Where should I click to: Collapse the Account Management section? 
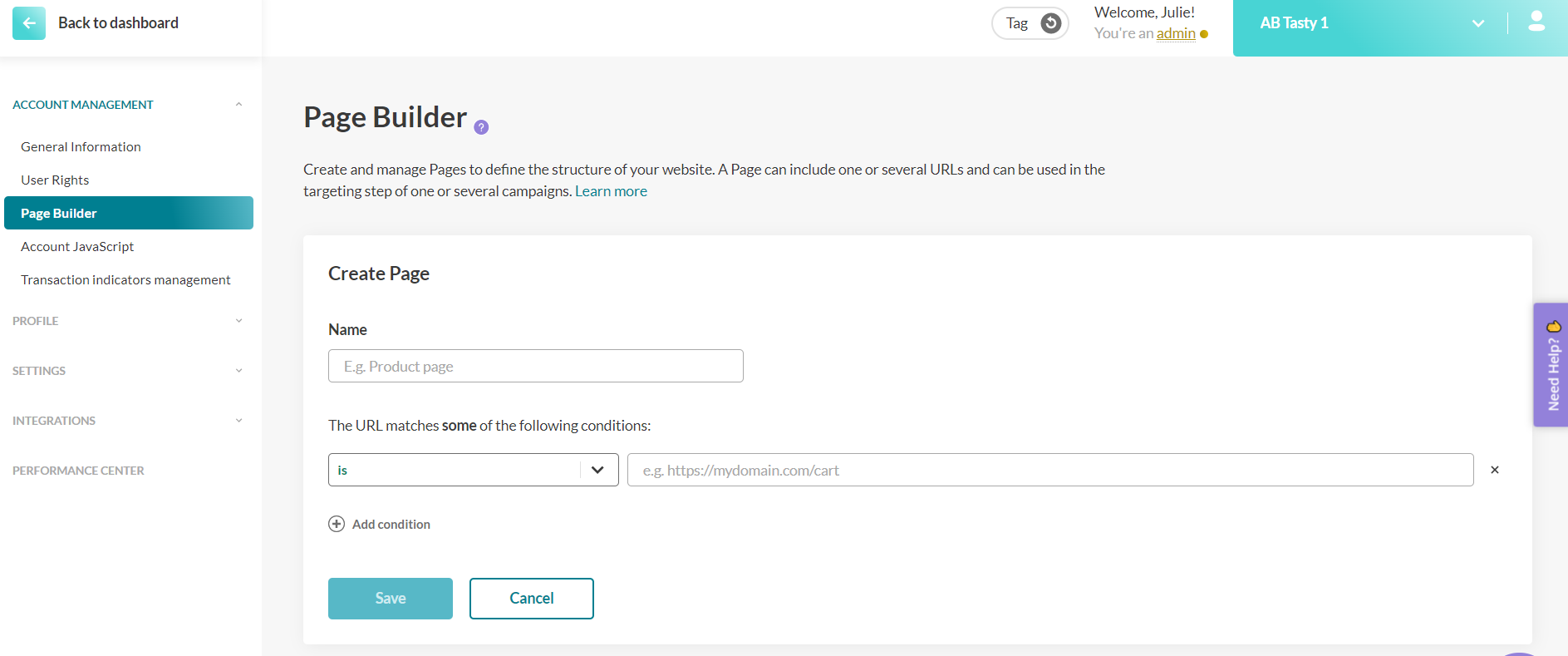(x=238, y=105)
